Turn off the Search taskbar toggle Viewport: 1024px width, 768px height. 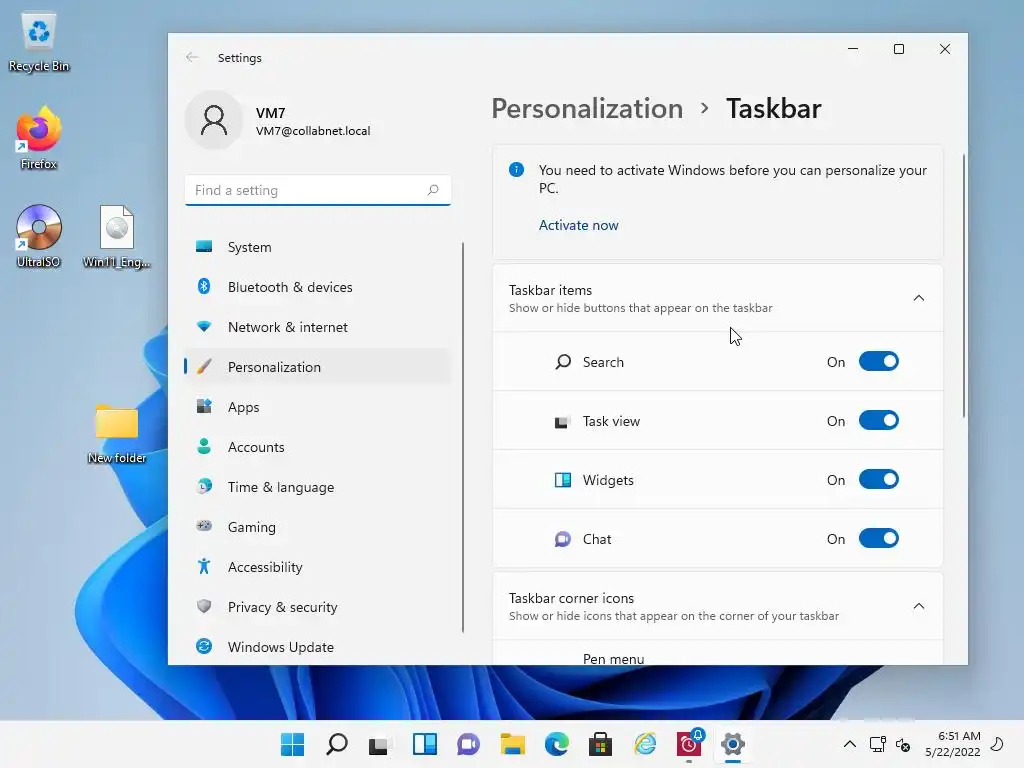(x=878, y=361)
